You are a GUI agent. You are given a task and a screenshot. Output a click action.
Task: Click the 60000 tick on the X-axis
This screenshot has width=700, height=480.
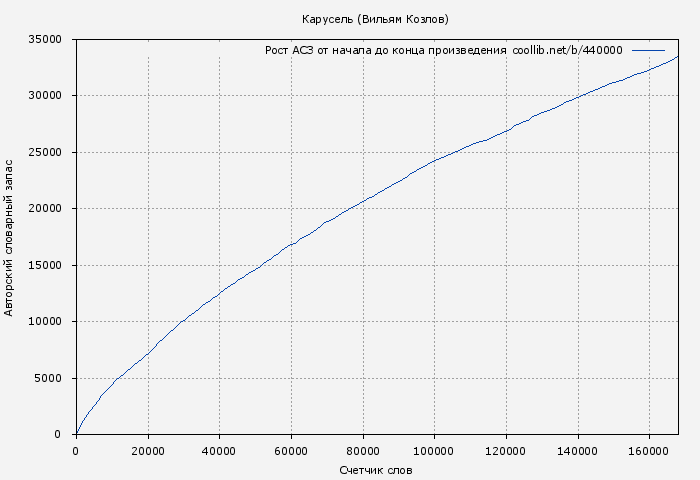coord(291,450)
